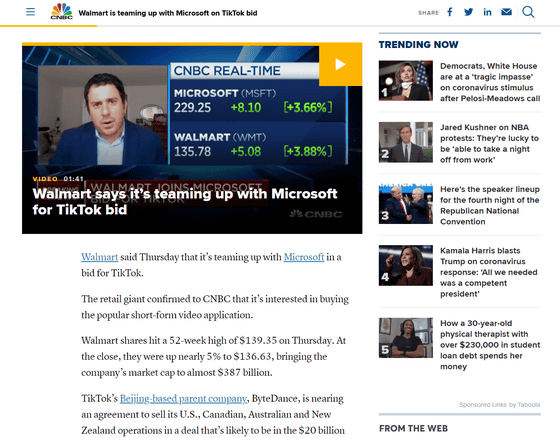Open Kamala Harris blasts Trump story

tap(489, 272)
